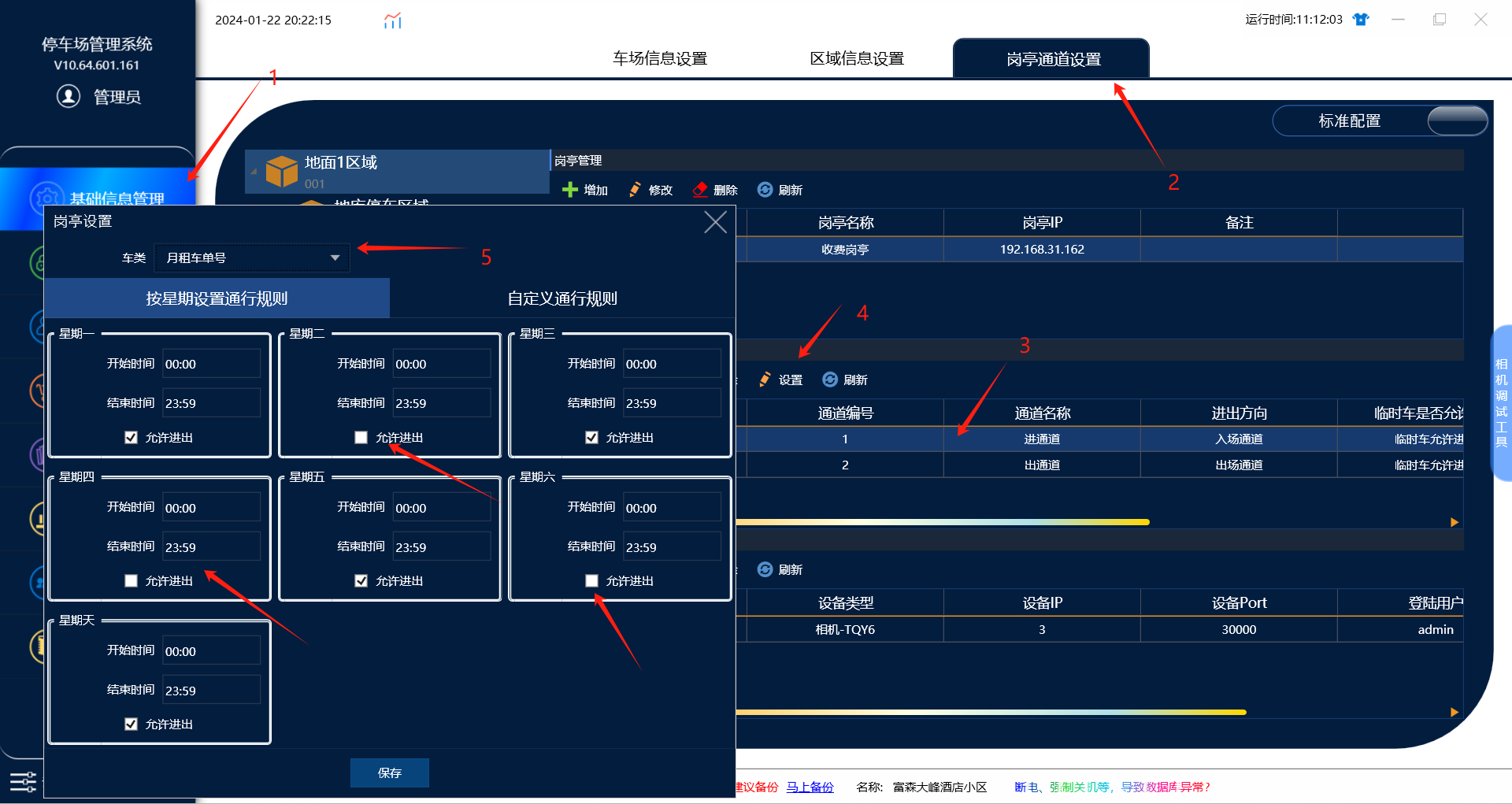Click the channel table horizontal scrollbar

pos(943,522)
